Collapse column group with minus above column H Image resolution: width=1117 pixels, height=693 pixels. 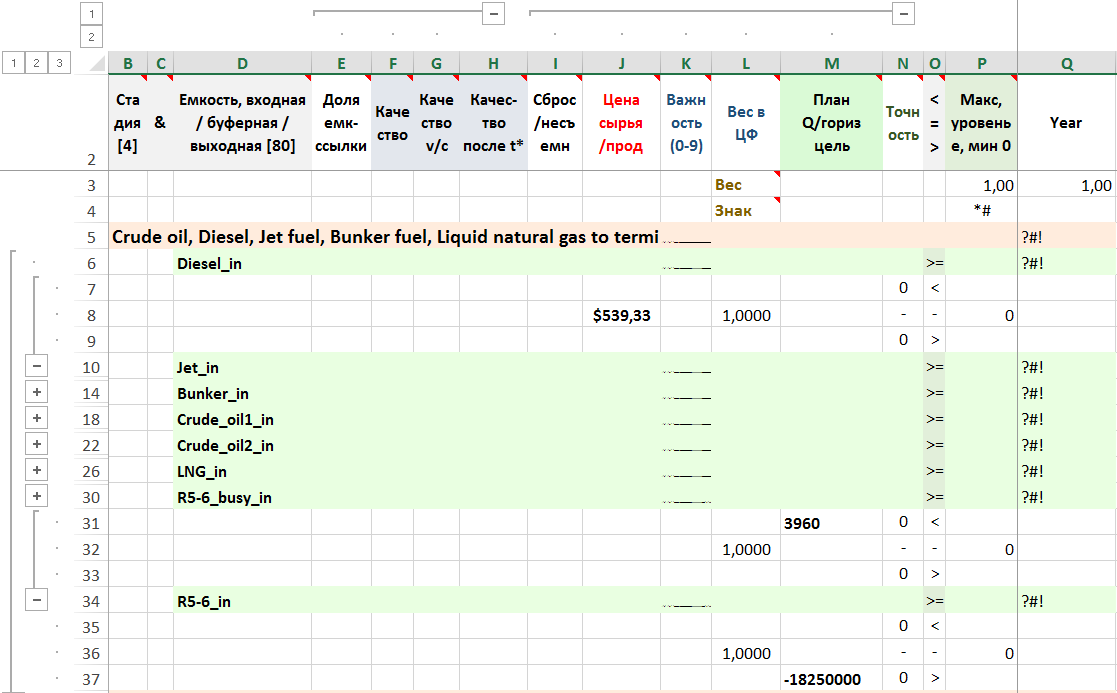493,14
